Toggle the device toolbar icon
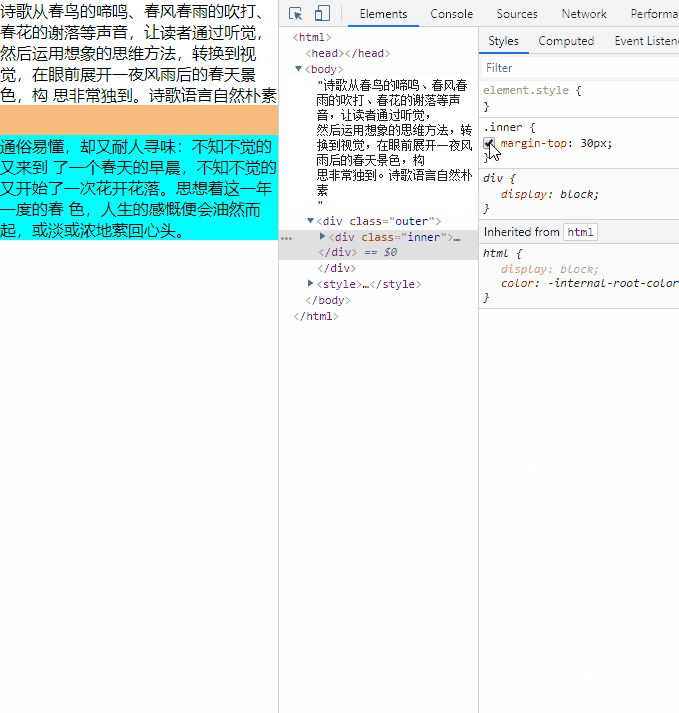This screenshot has height=713, width=679. (x=322, y=14)
